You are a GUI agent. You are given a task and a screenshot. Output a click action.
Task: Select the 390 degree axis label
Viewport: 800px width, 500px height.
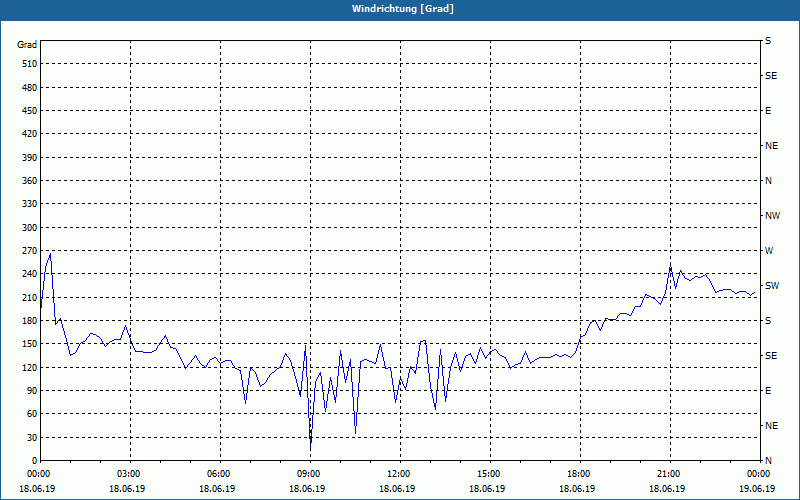point(30,158)
